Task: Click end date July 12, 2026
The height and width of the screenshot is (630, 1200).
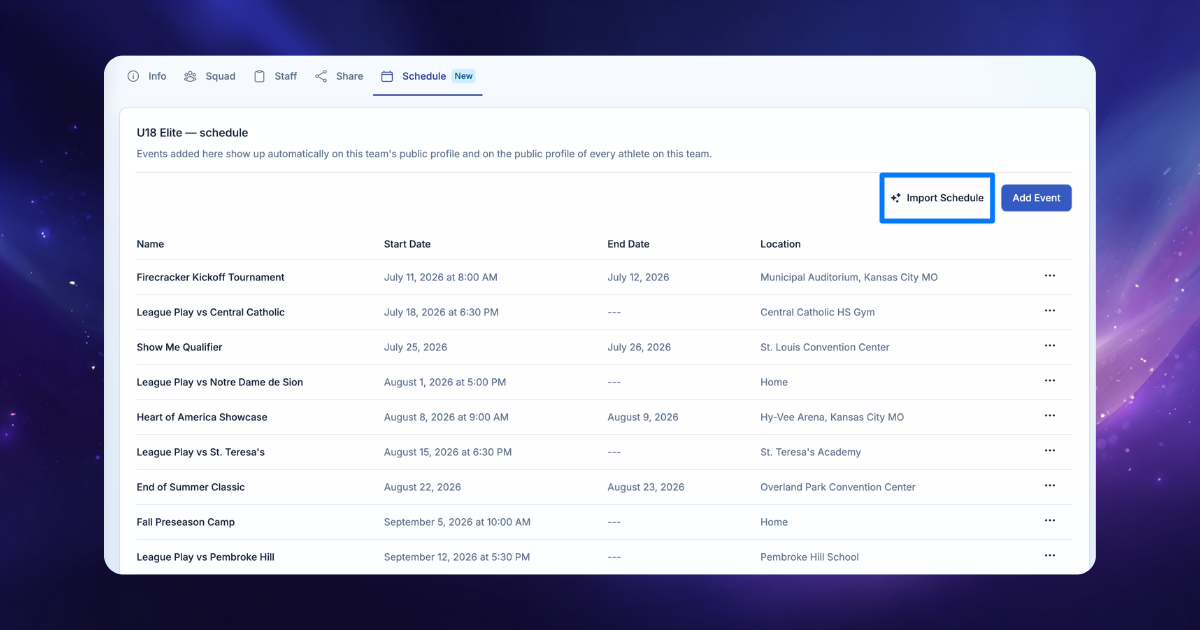Action: 639,277
